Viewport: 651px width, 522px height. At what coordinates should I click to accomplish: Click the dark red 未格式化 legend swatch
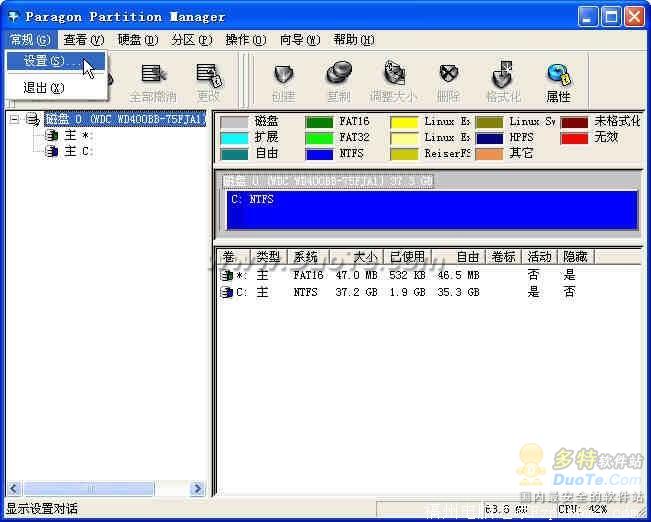(574, 123)
